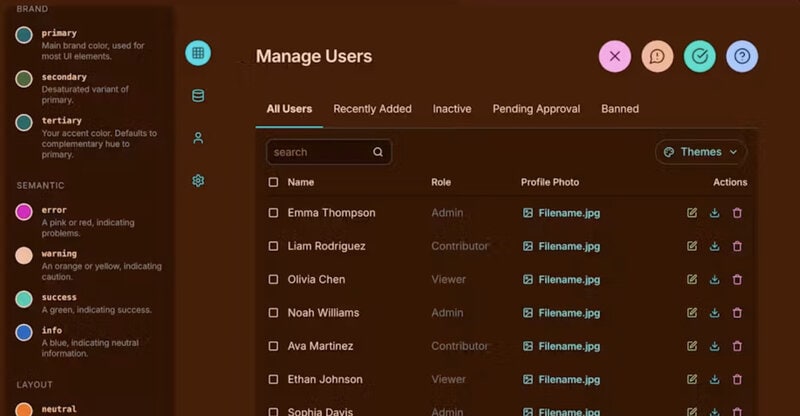Pick the info color swatch

[24, 332]
